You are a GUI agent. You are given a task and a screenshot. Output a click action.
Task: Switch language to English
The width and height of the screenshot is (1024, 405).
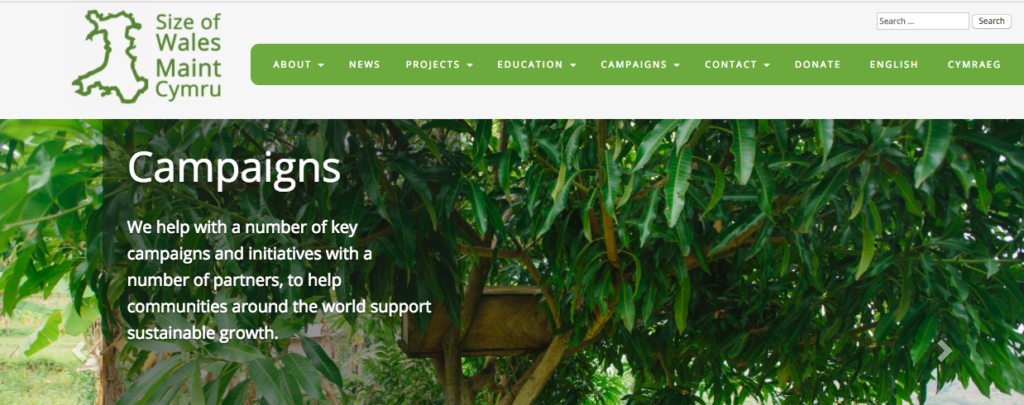(894, 65)
